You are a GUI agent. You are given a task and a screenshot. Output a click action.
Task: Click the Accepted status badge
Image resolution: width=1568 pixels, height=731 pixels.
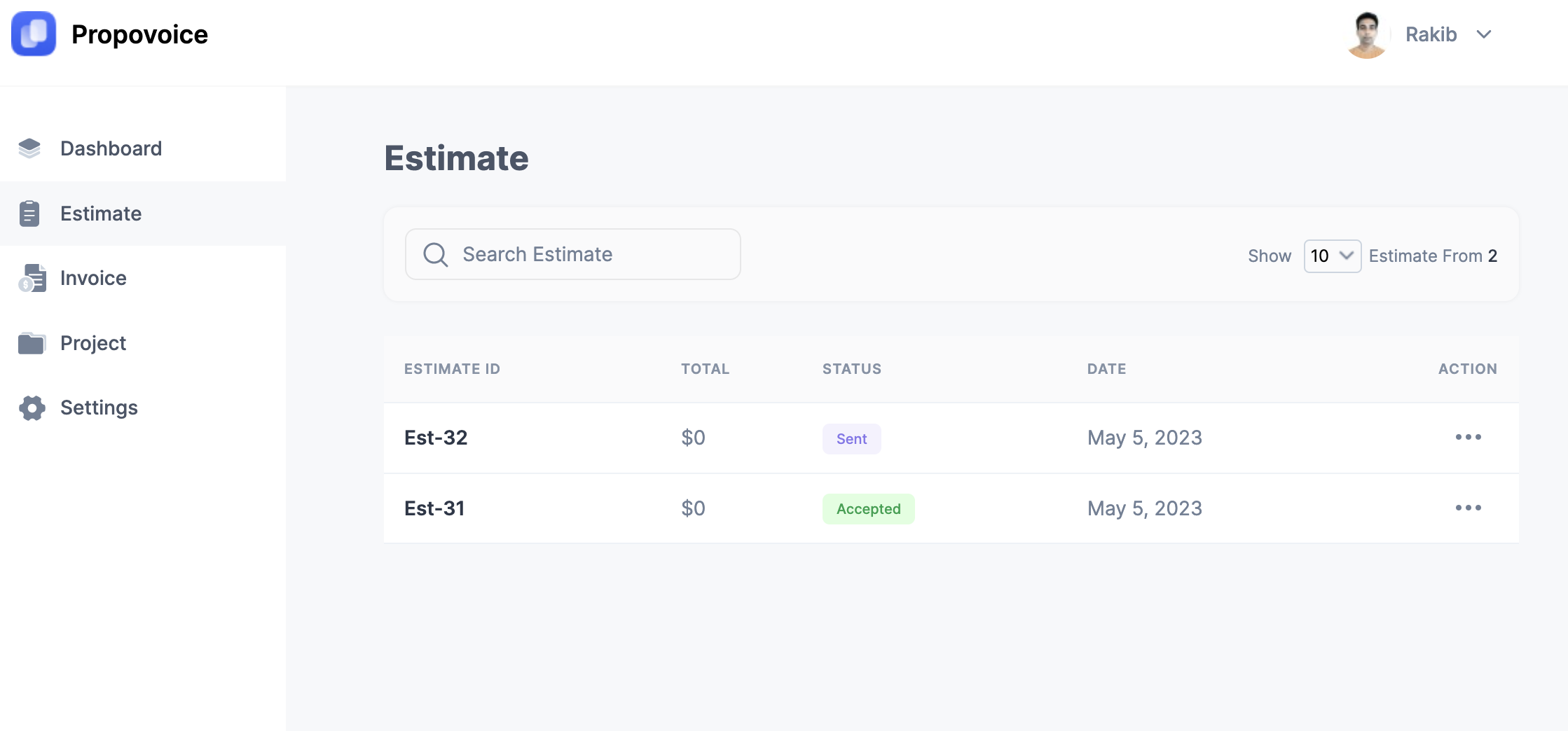point(869,509)
